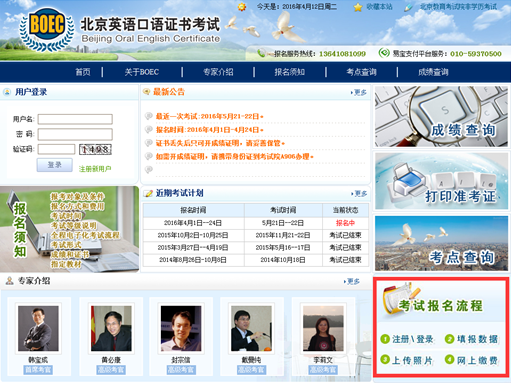
Task: Click the 考试报名流程 notebook icon
Action: [x=397, y=296]
